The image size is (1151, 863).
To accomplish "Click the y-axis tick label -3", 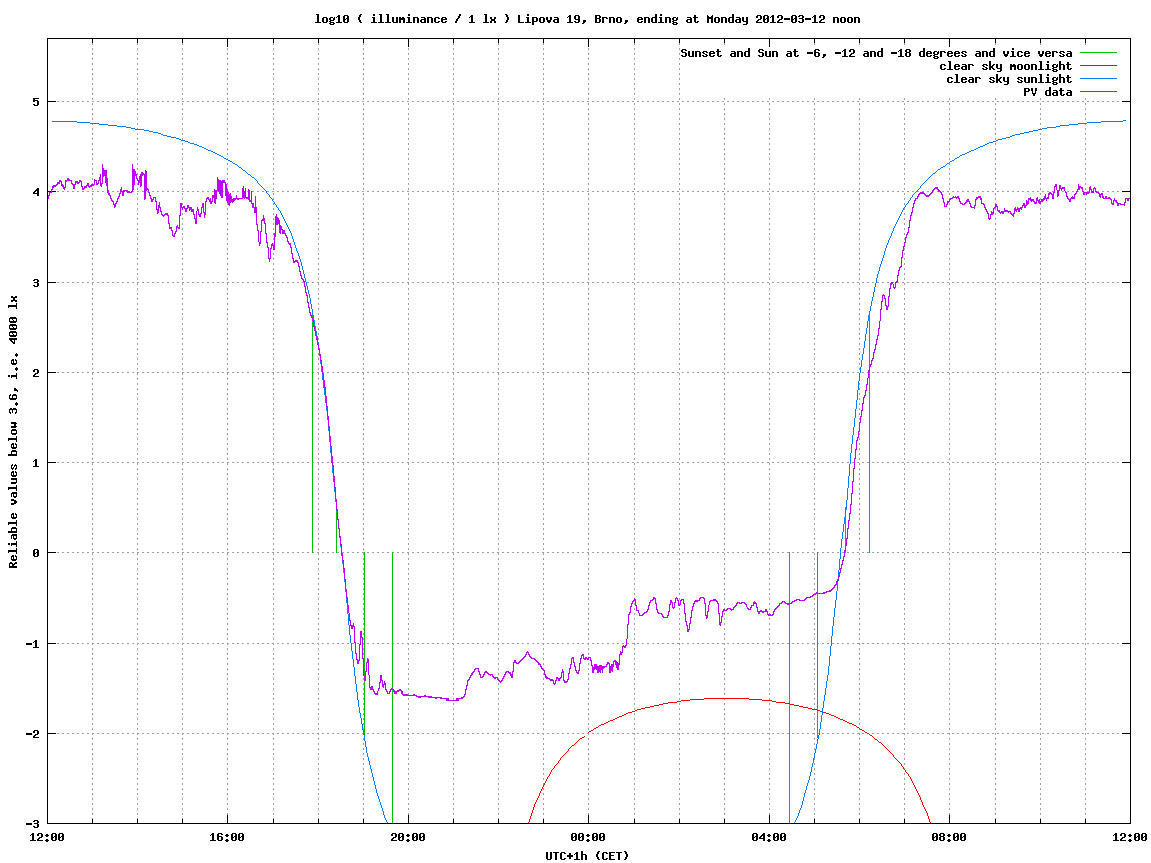I will click(x=32, y=824).
